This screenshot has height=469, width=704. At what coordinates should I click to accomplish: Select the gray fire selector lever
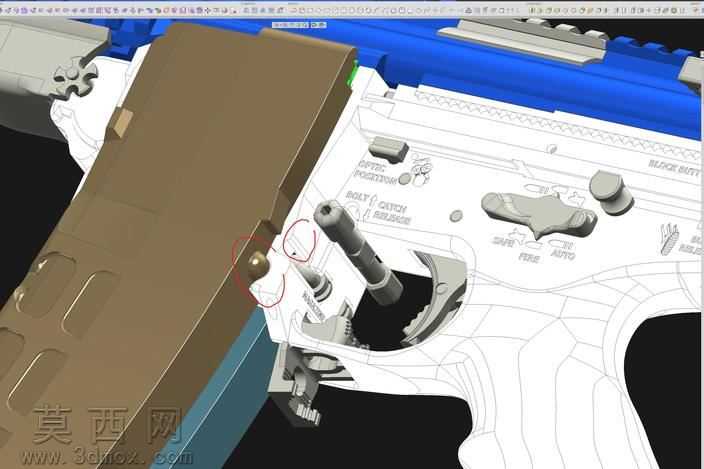538,213
